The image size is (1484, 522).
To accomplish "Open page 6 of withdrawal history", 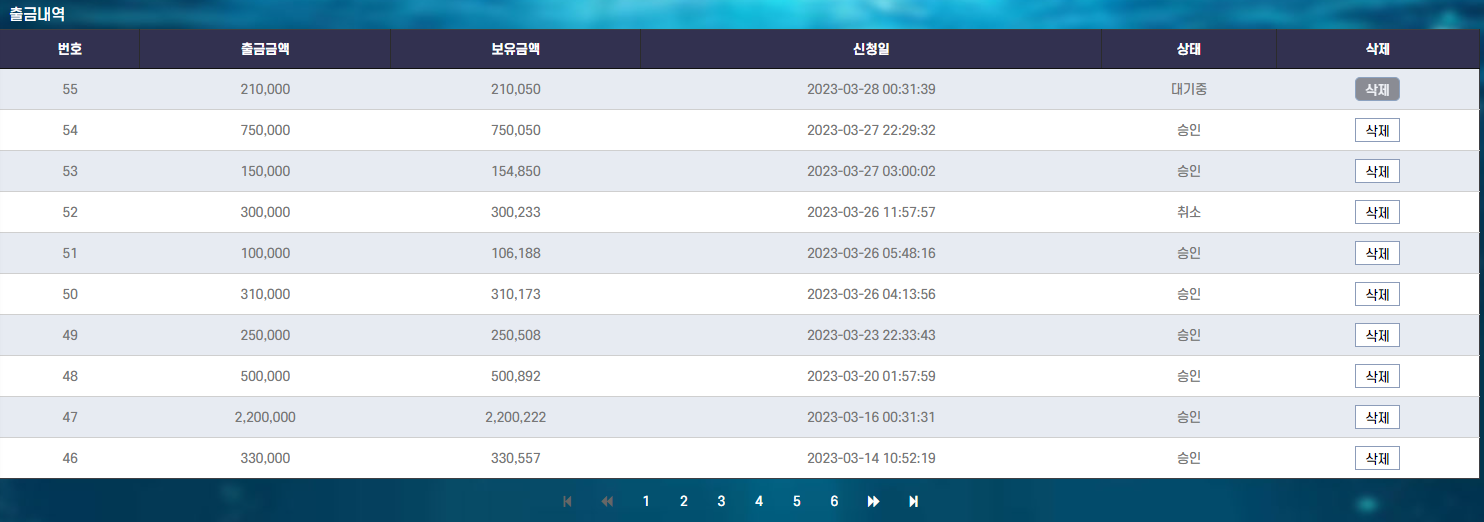I will [x=834, y=501].
